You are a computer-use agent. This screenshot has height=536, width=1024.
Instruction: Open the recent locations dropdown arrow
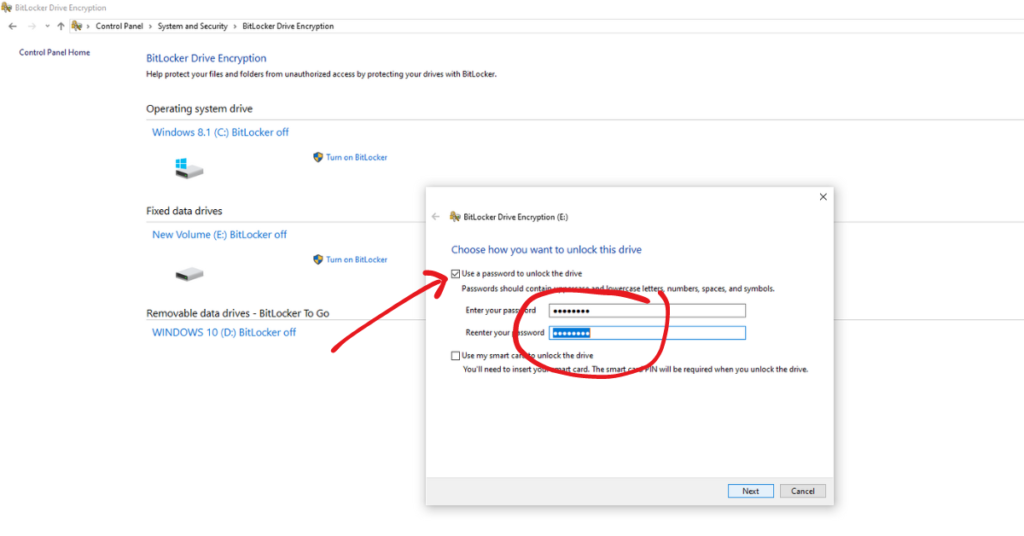point(47,26)
